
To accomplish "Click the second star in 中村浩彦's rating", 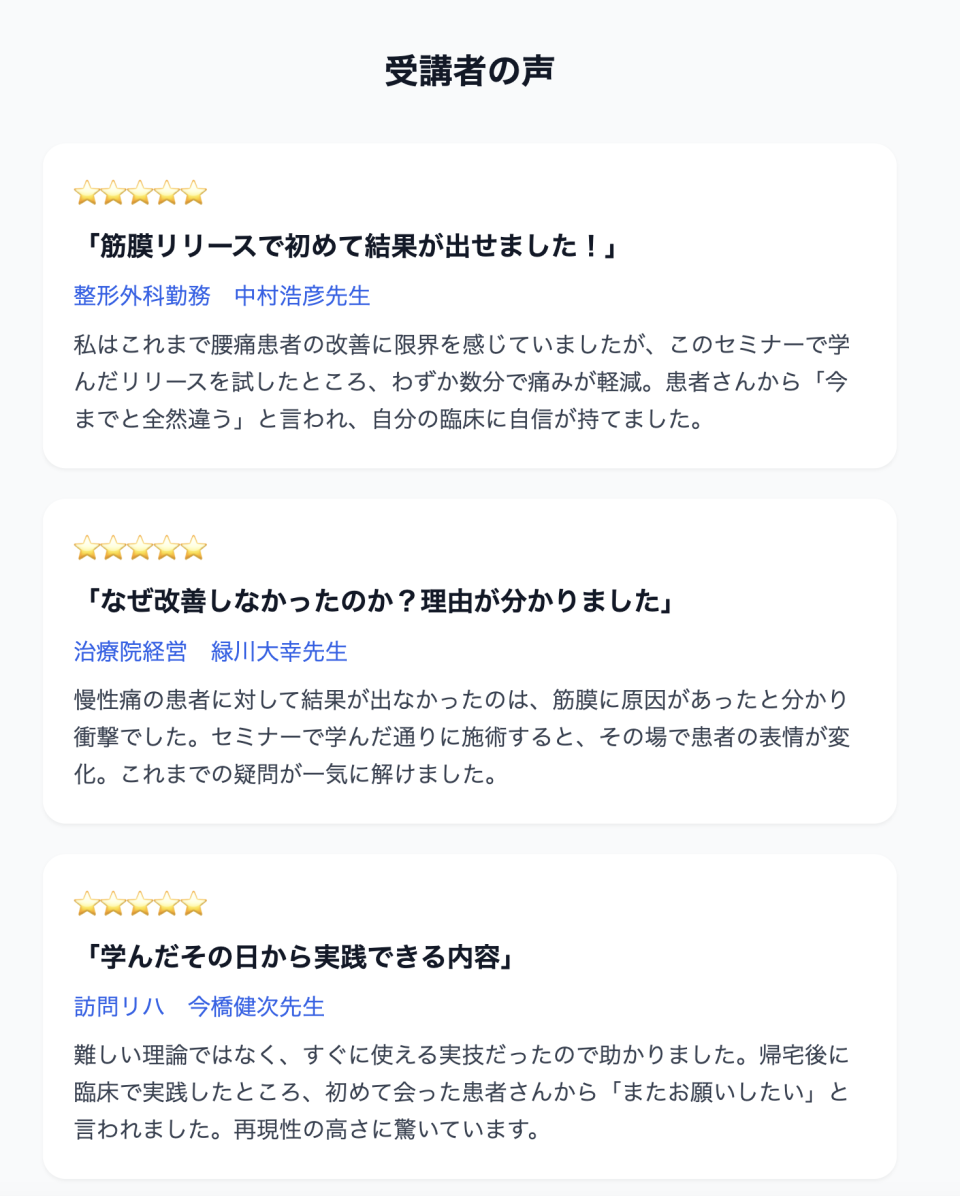I will 114,193.
